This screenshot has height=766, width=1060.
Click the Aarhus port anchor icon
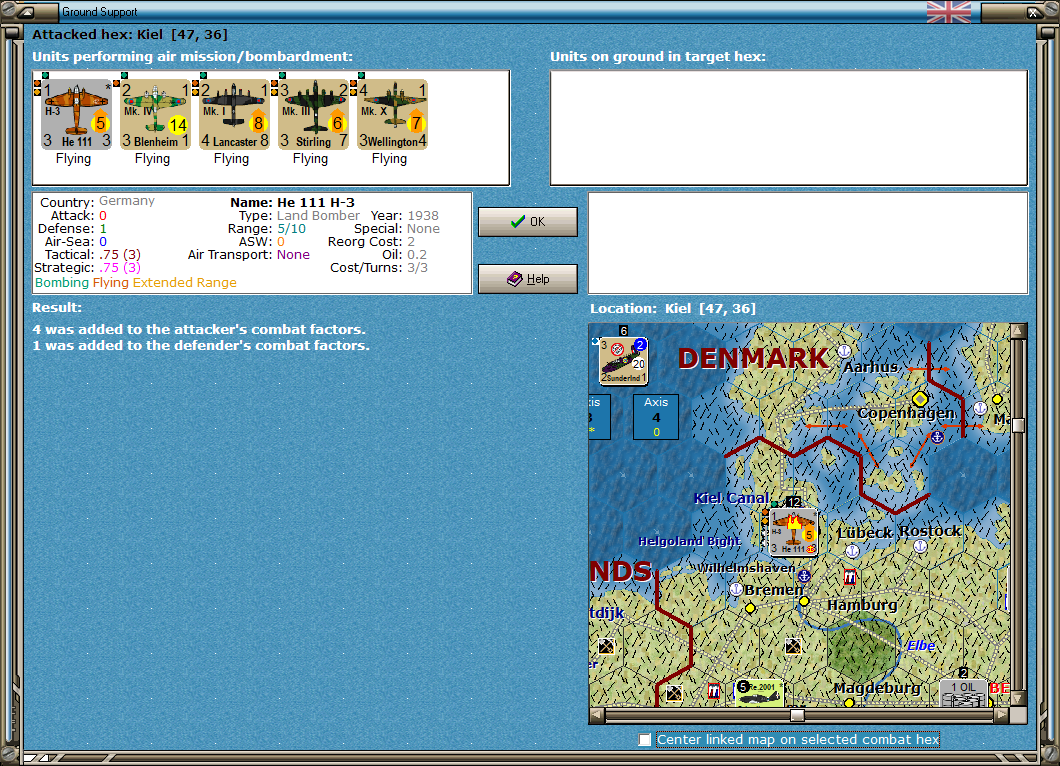coord(844,351)
